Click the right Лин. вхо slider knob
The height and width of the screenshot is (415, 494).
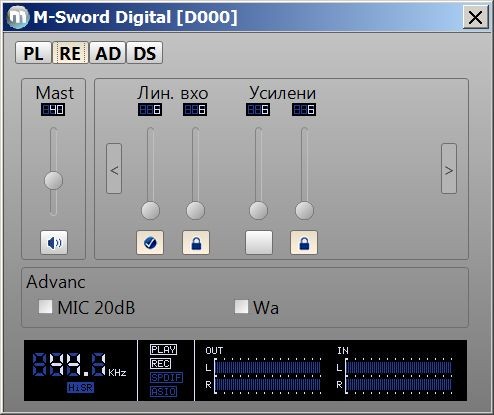click(195, 210)
